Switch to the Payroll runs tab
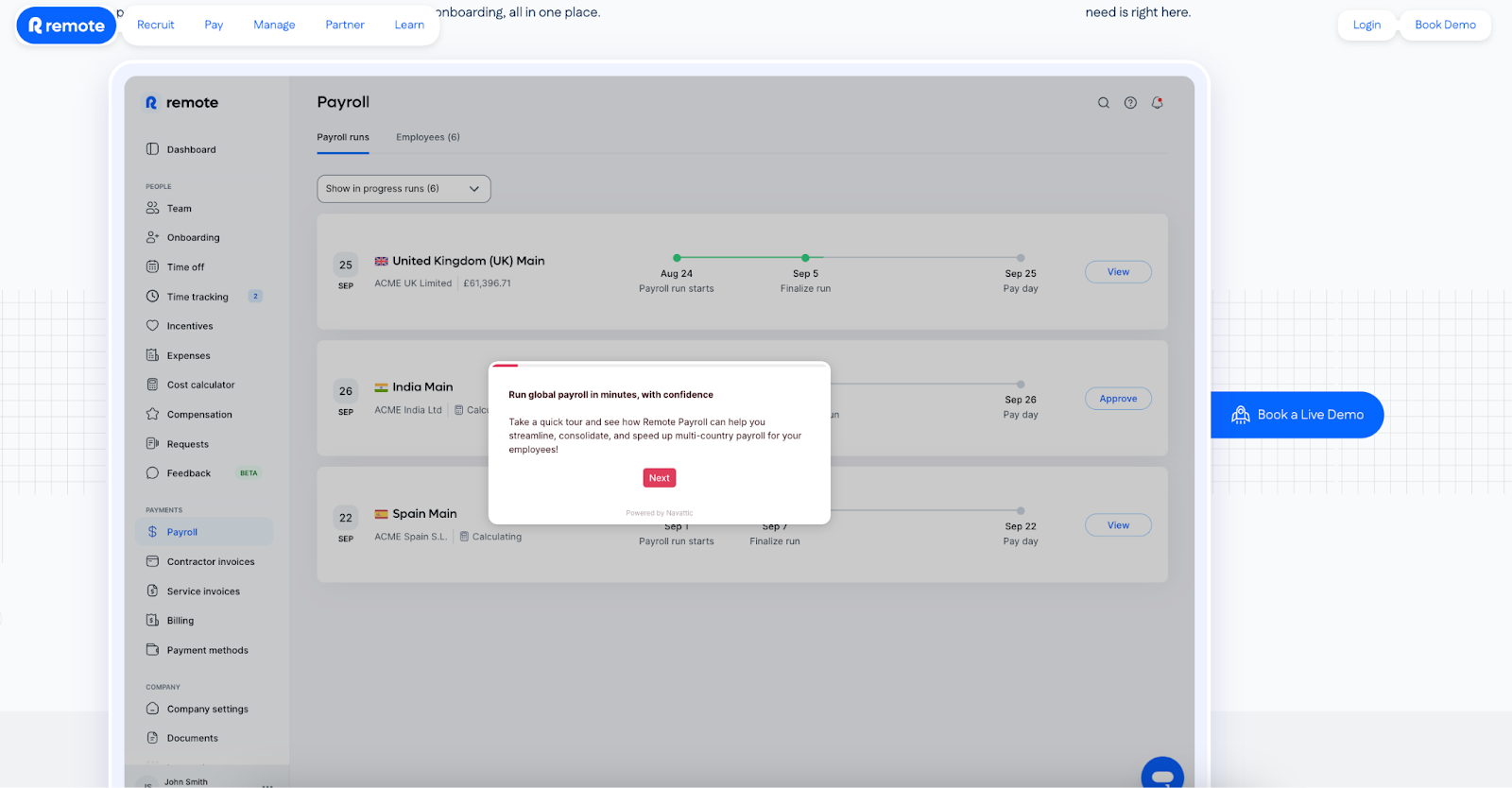The image size is (1512, 788). click(x=343, y=137)
